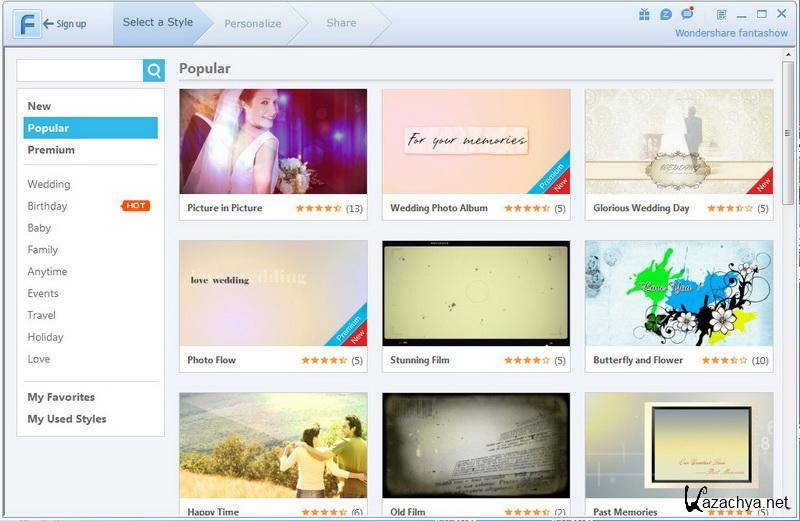Click the search magnifier button
800x521 pixels.
coord(154,70)
